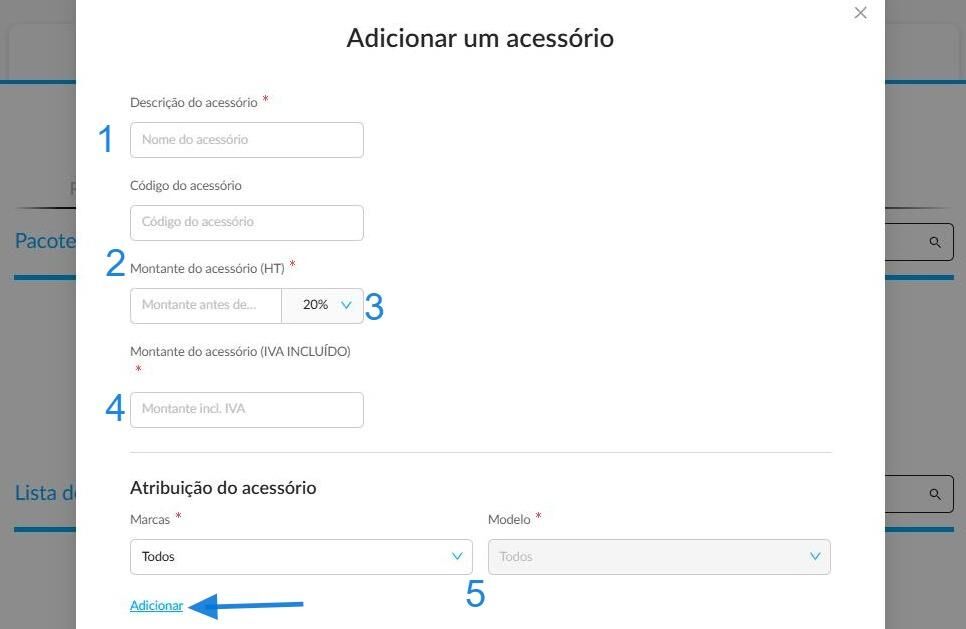This screenshot has width=966, height=629.
Task: Click the search icon beside Pacote
Action: pyautogui.click(x=935, y=242)
